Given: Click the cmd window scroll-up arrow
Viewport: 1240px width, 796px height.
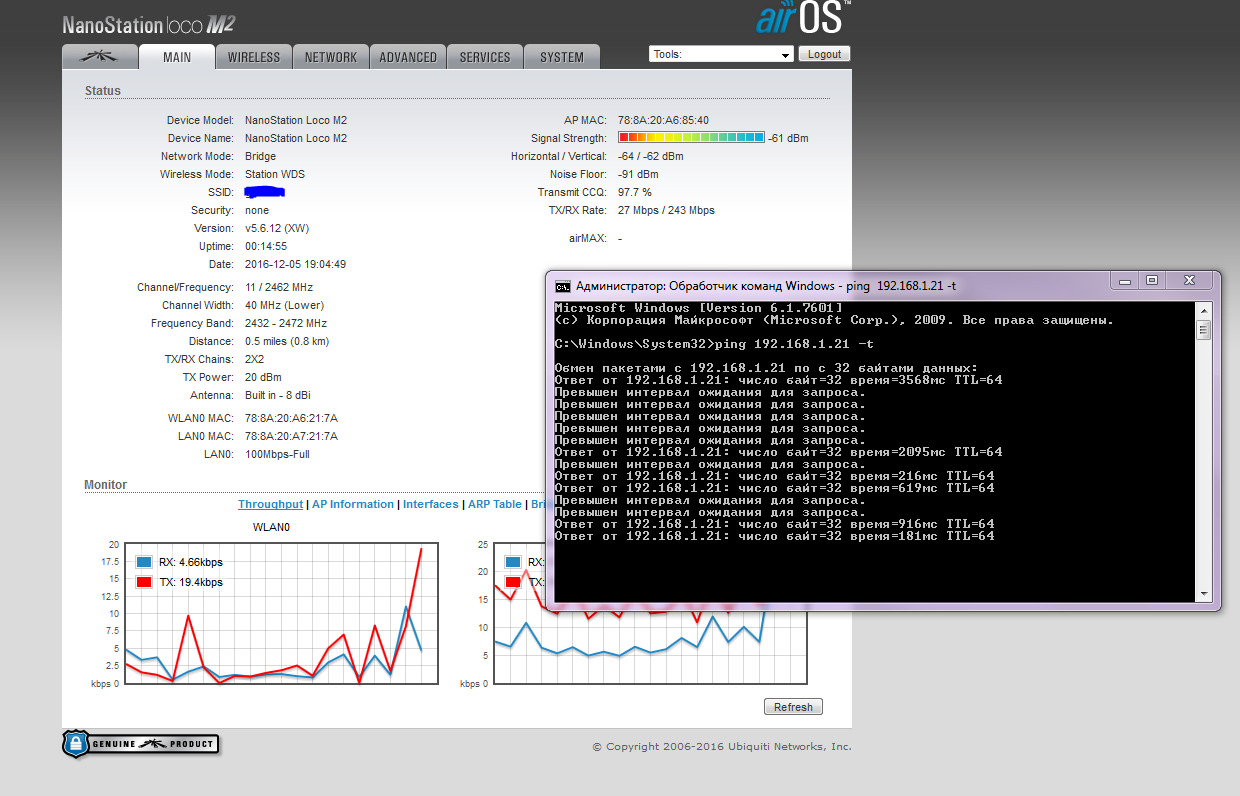Looking at the screenshot, I should [x=1204, y=309].
